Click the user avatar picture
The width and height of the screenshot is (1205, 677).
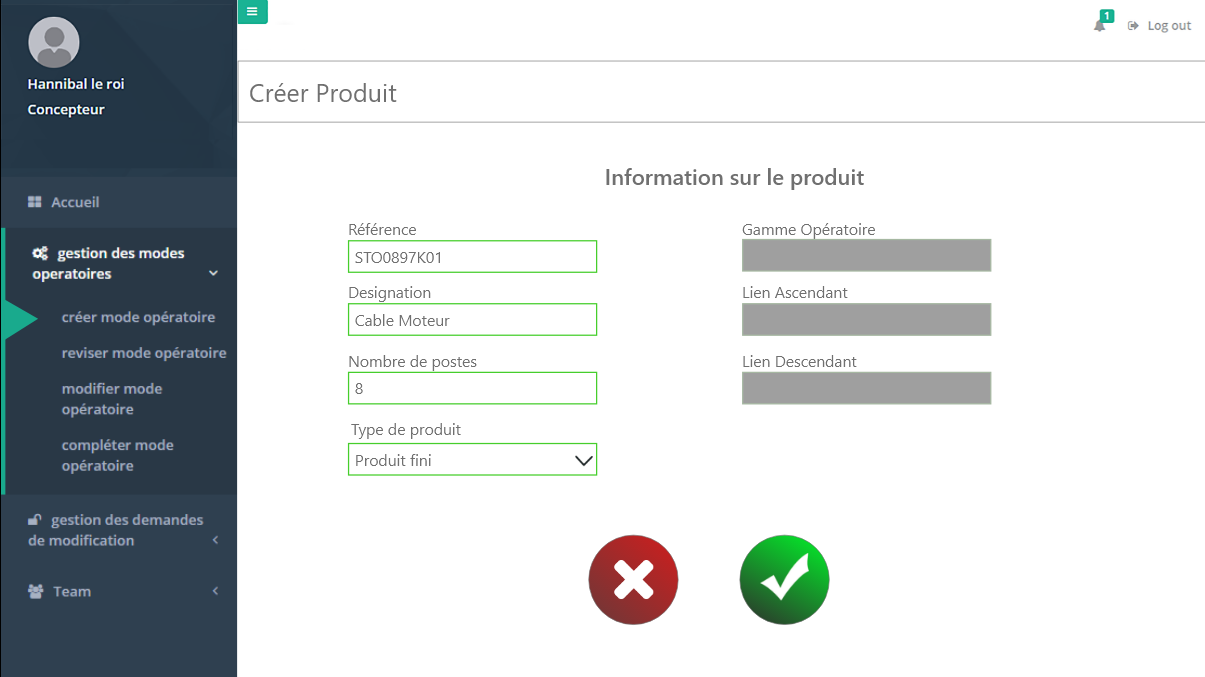point(54,42)
